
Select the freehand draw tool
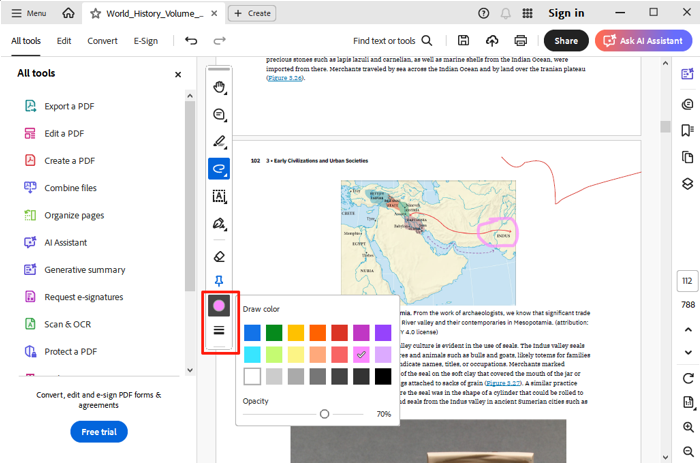tap(219, 169)
